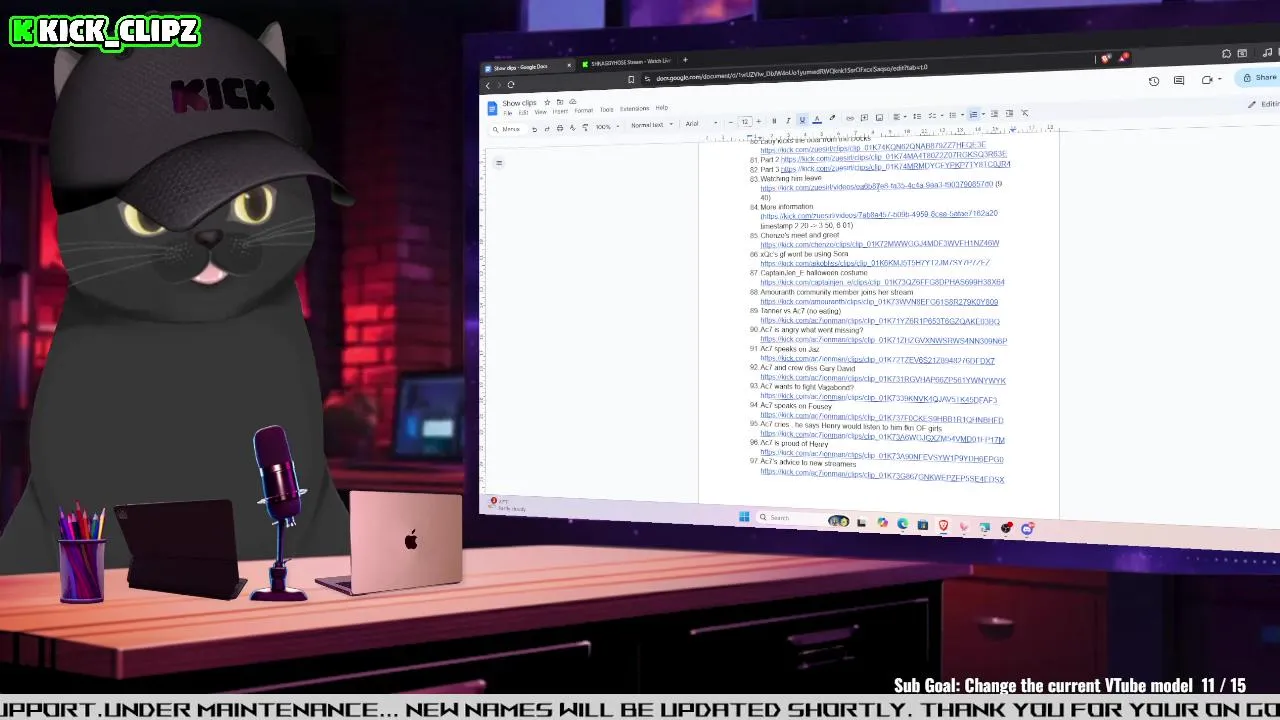Open the highlight color picker
Viewport: 1280px width, 720px height.
832,119
